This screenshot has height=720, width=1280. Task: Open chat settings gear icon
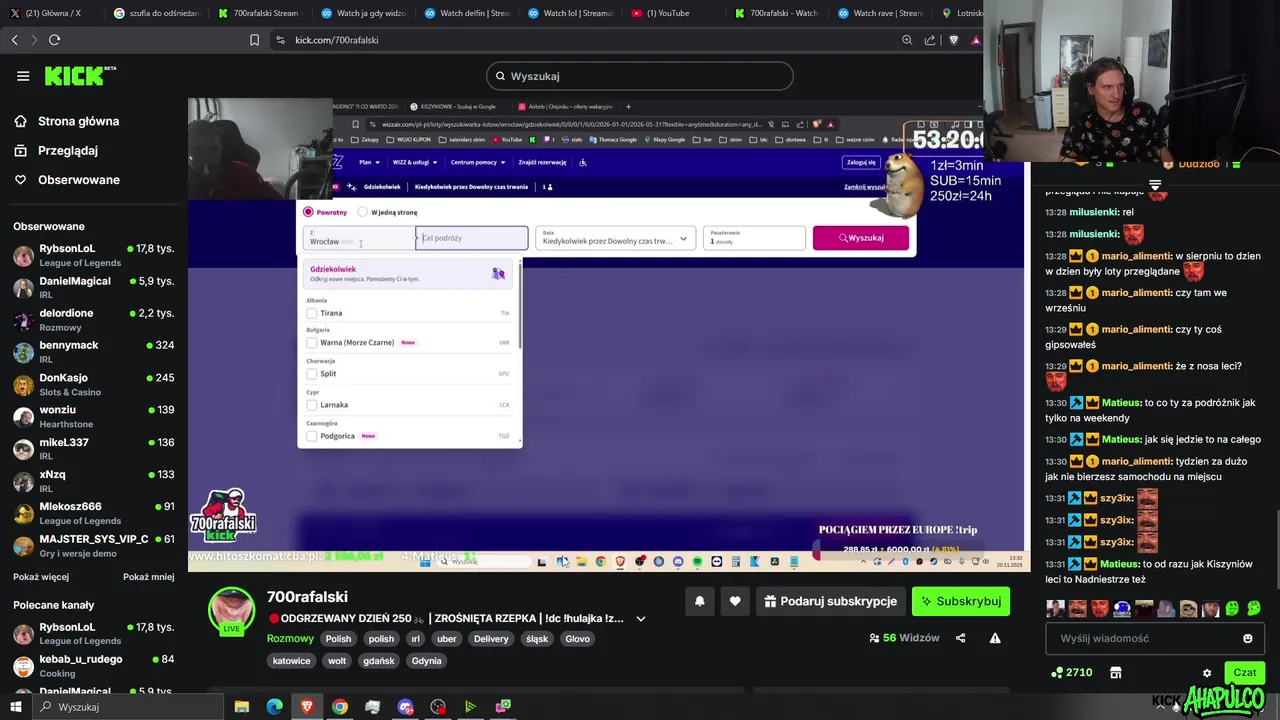click(x=1207, y=673)
